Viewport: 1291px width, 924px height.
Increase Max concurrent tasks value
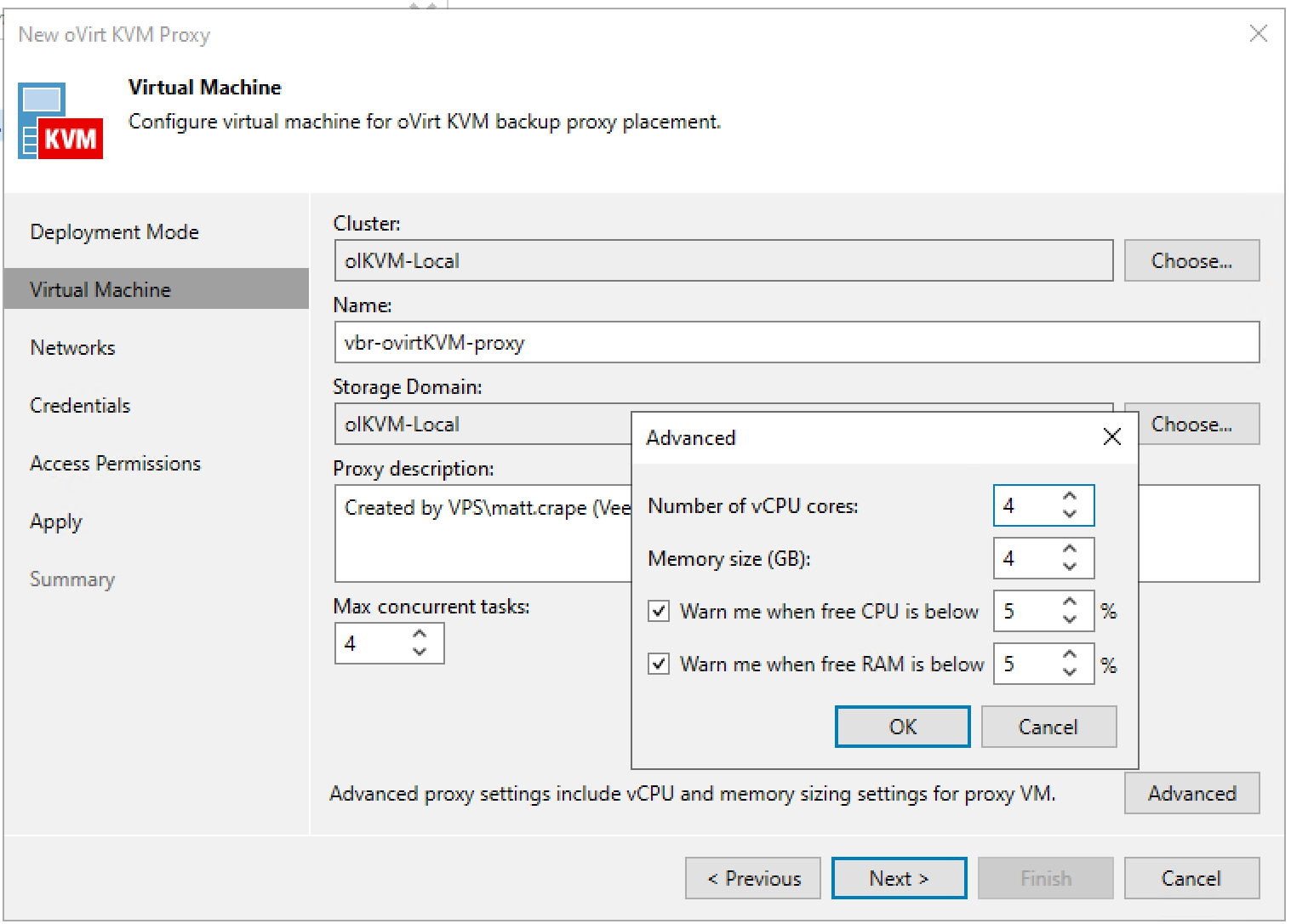[420, 634]
